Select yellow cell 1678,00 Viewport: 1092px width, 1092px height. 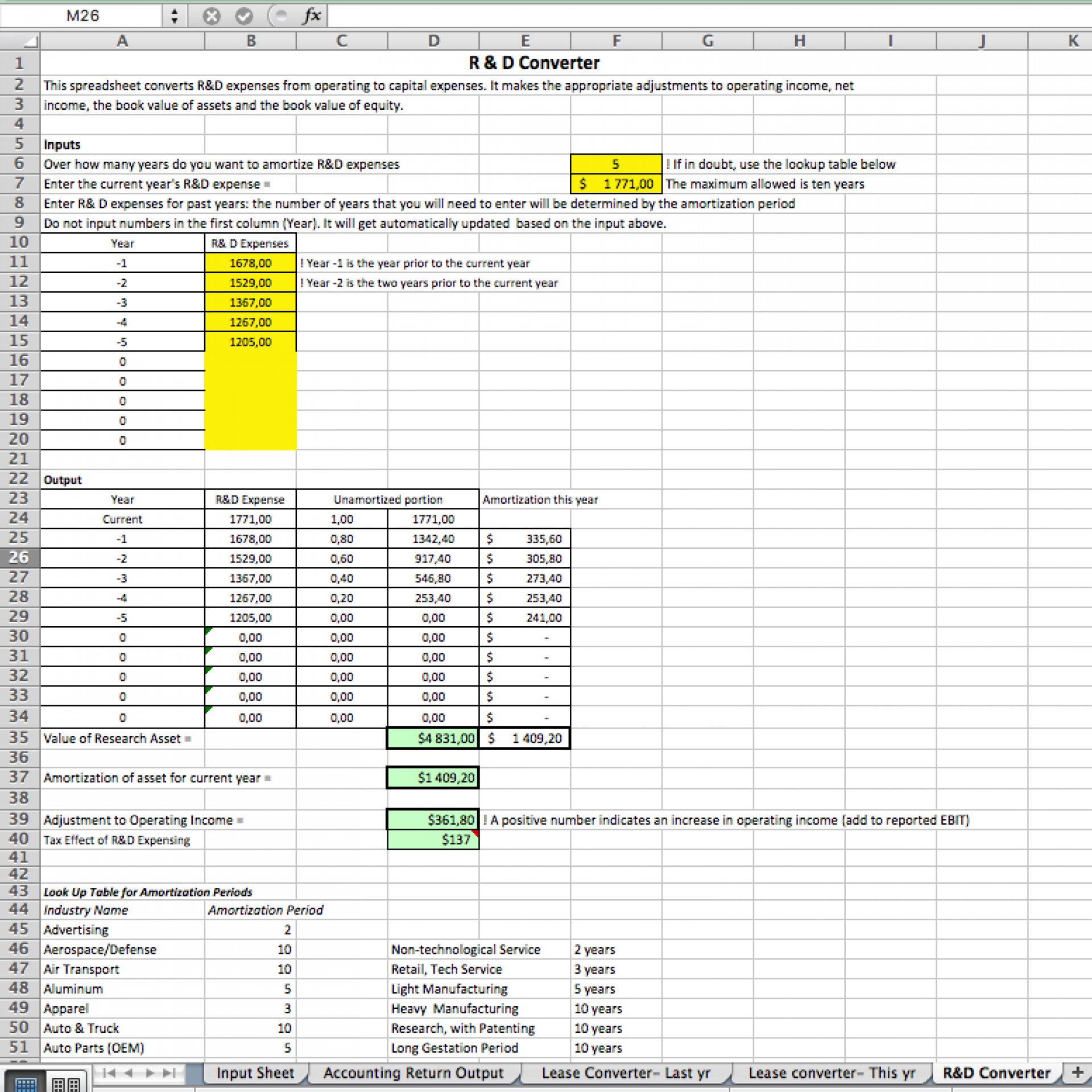click(250, 263)
